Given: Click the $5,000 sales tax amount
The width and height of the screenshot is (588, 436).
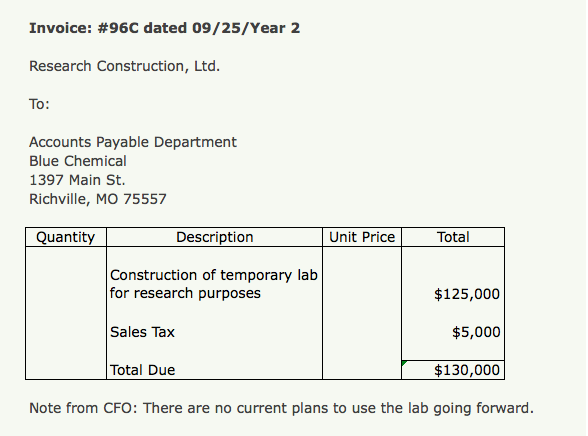Looking at the screenshot, I should [476, 332].
